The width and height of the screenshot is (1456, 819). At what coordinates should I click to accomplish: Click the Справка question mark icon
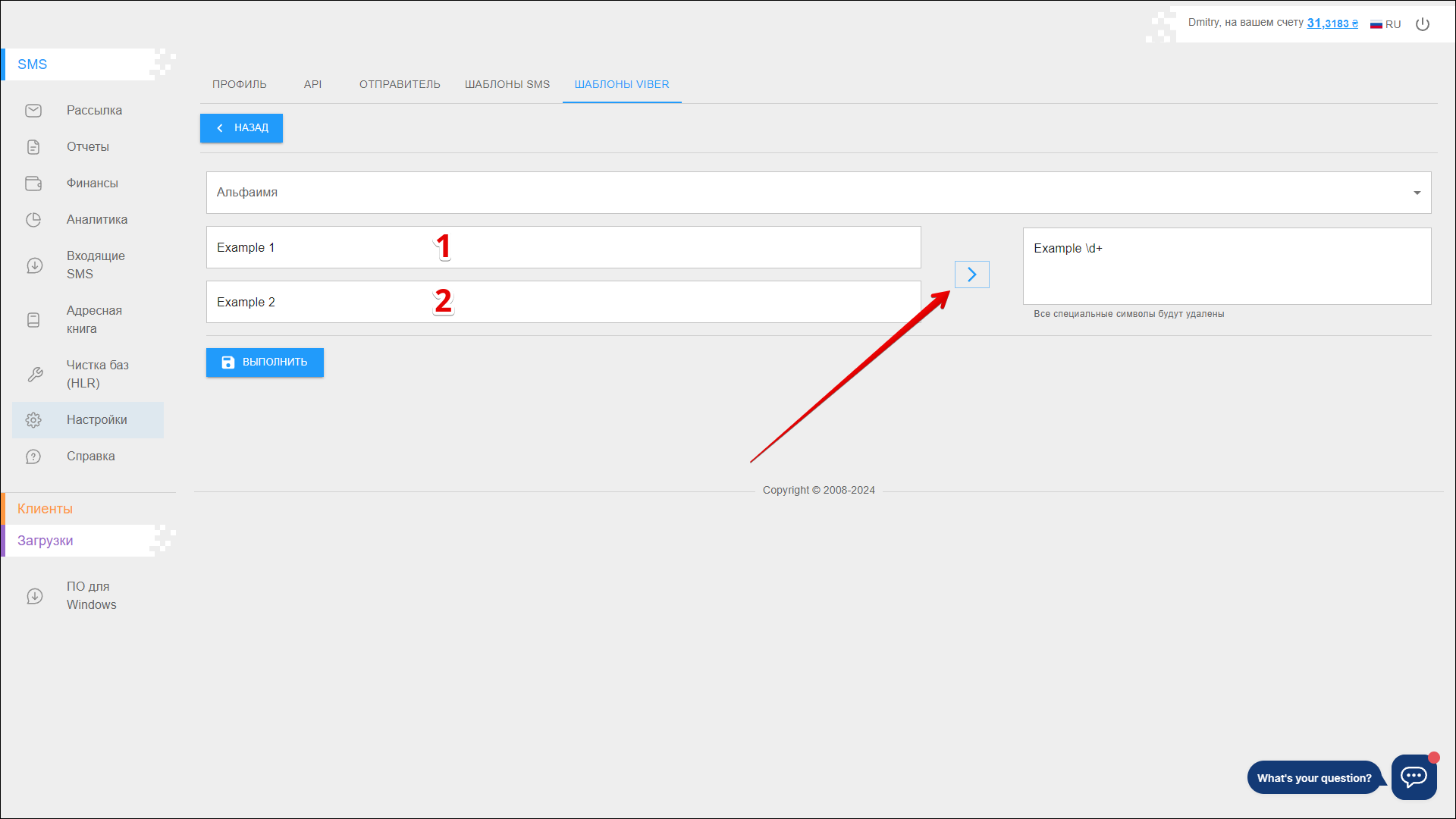33,457
